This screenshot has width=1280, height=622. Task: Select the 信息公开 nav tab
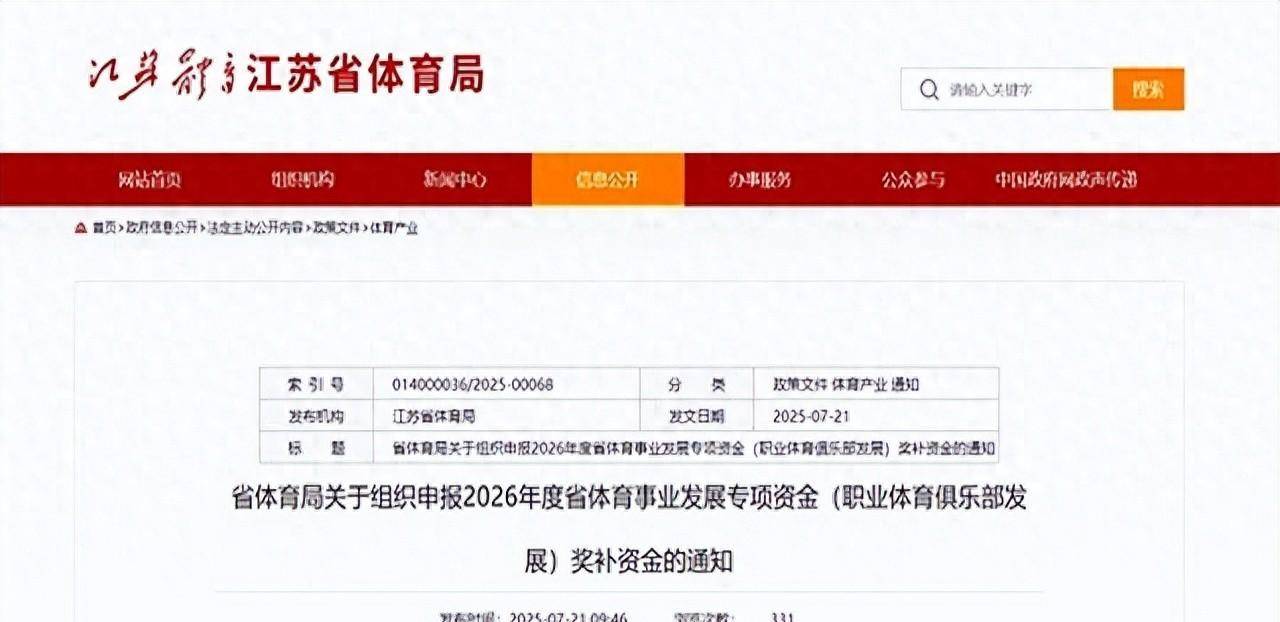click(x=607, y=180)
